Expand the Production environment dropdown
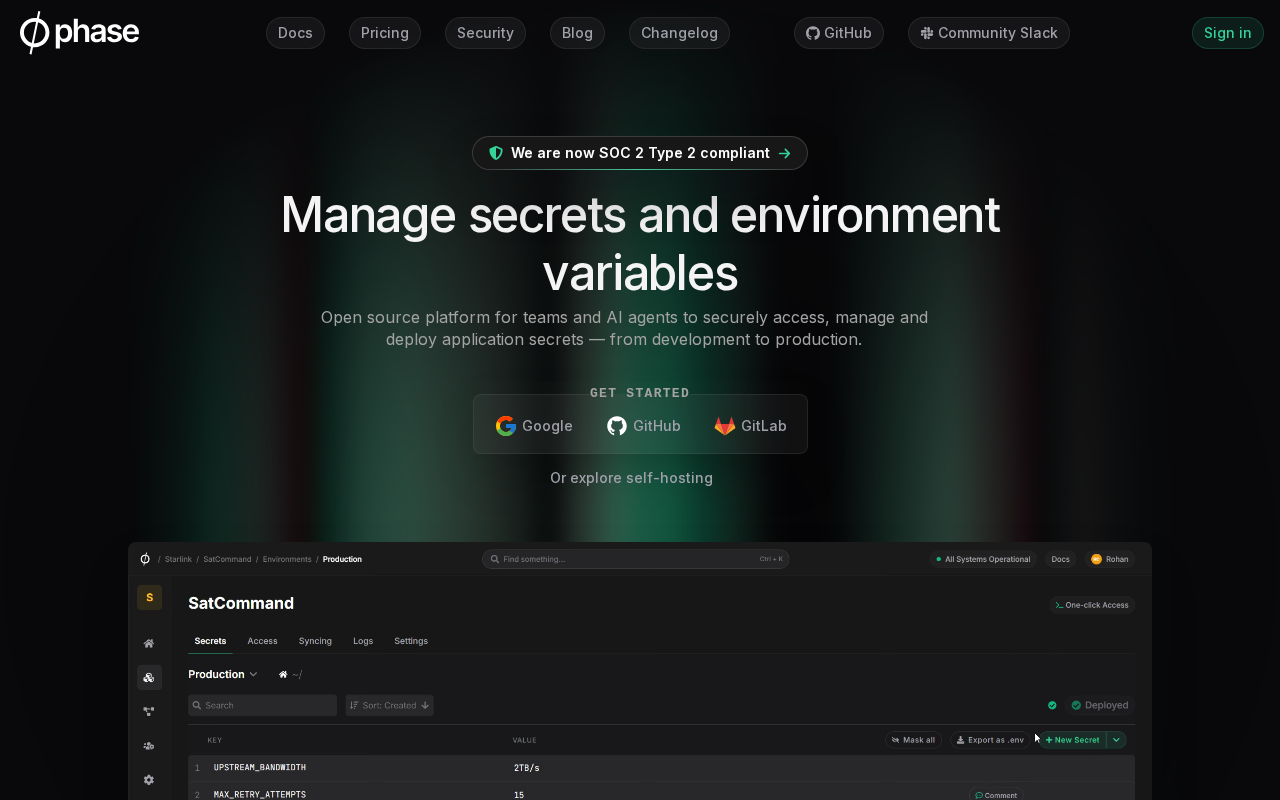The height and width of the screenshot is (800, 1280). [223, 675]
